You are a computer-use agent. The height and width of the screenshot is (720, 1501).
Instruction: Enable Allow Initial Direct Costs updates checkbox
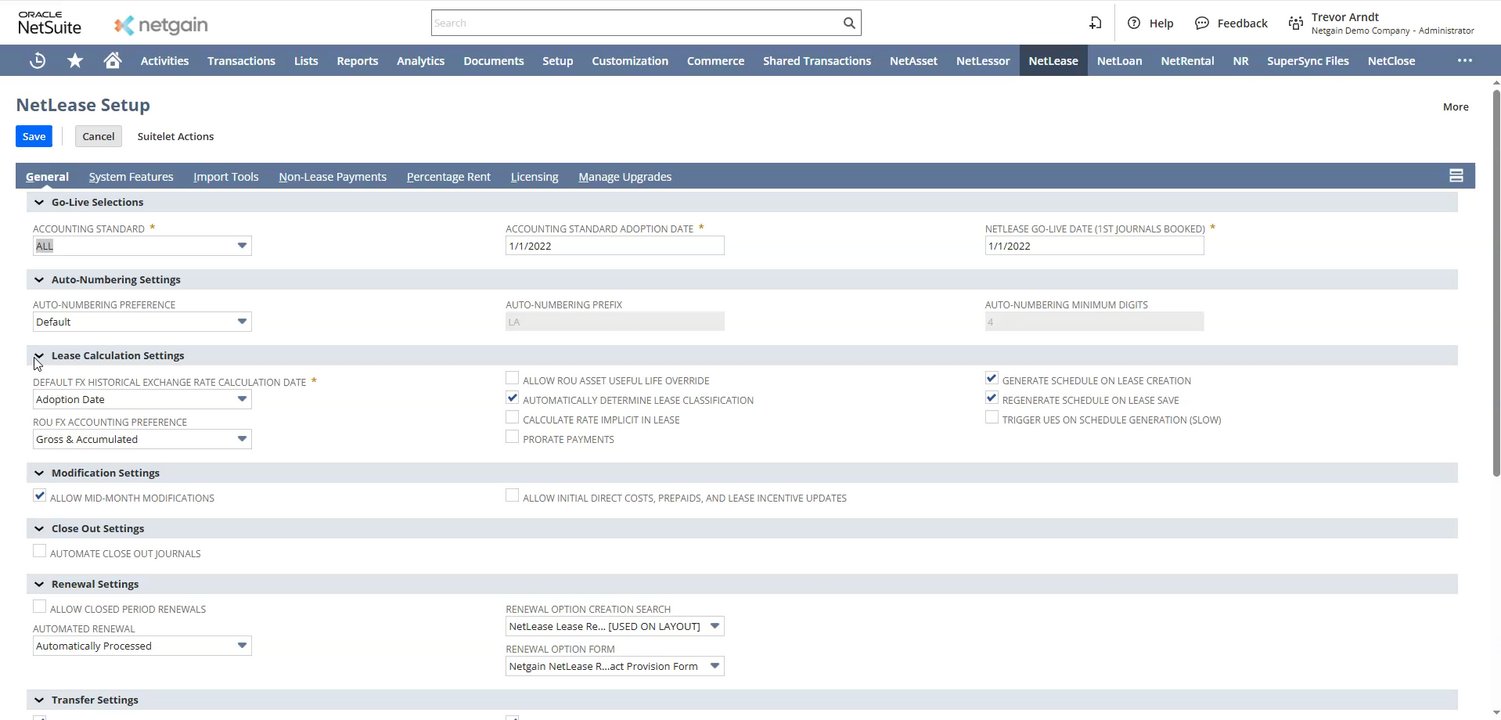[512, 496]
